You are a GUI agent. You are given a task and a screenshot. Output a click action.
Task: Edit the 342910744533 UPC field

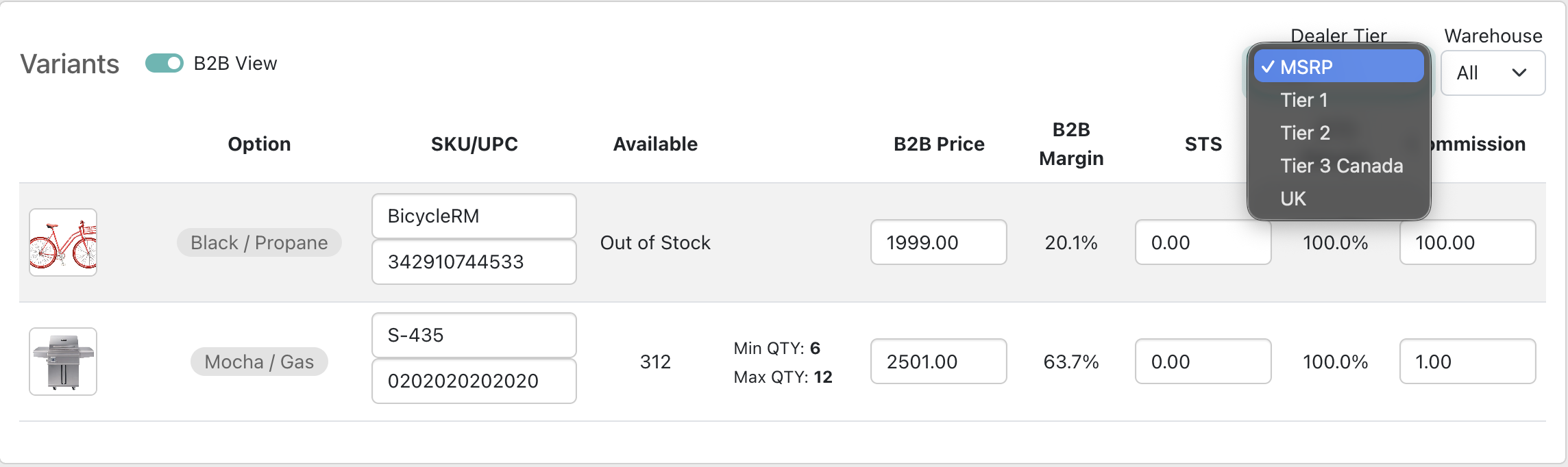click(x=474, y=262)
